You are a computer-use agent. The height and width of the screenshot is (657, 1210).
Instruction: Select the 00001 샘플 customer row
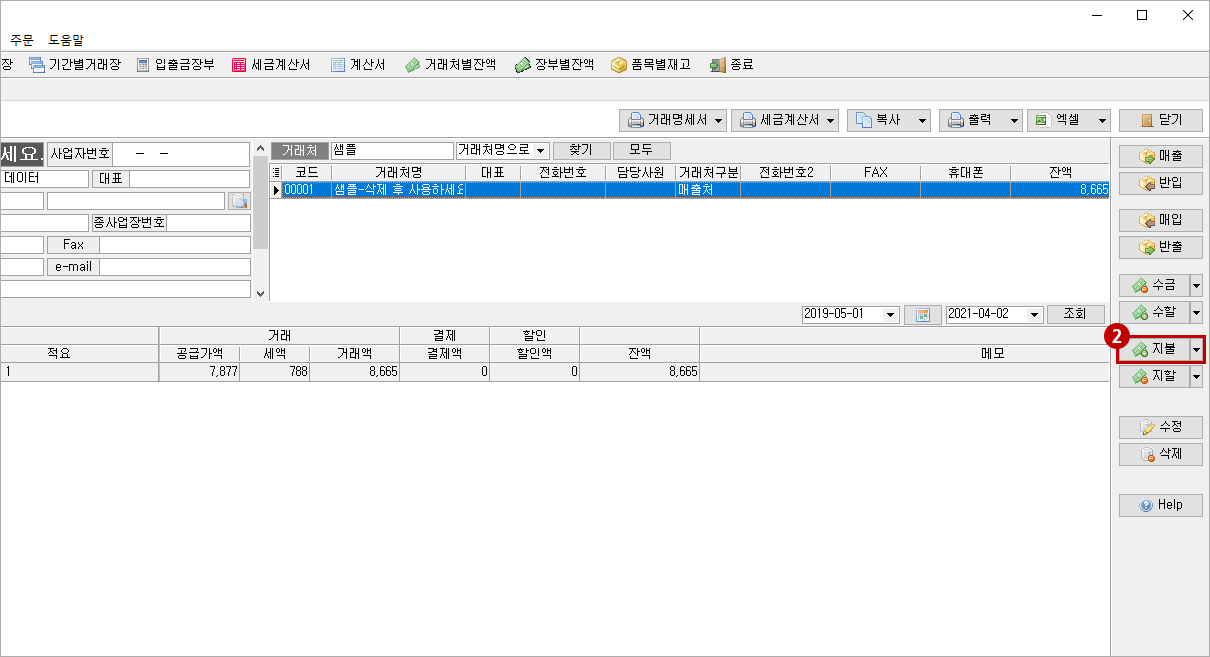[690, 189]
